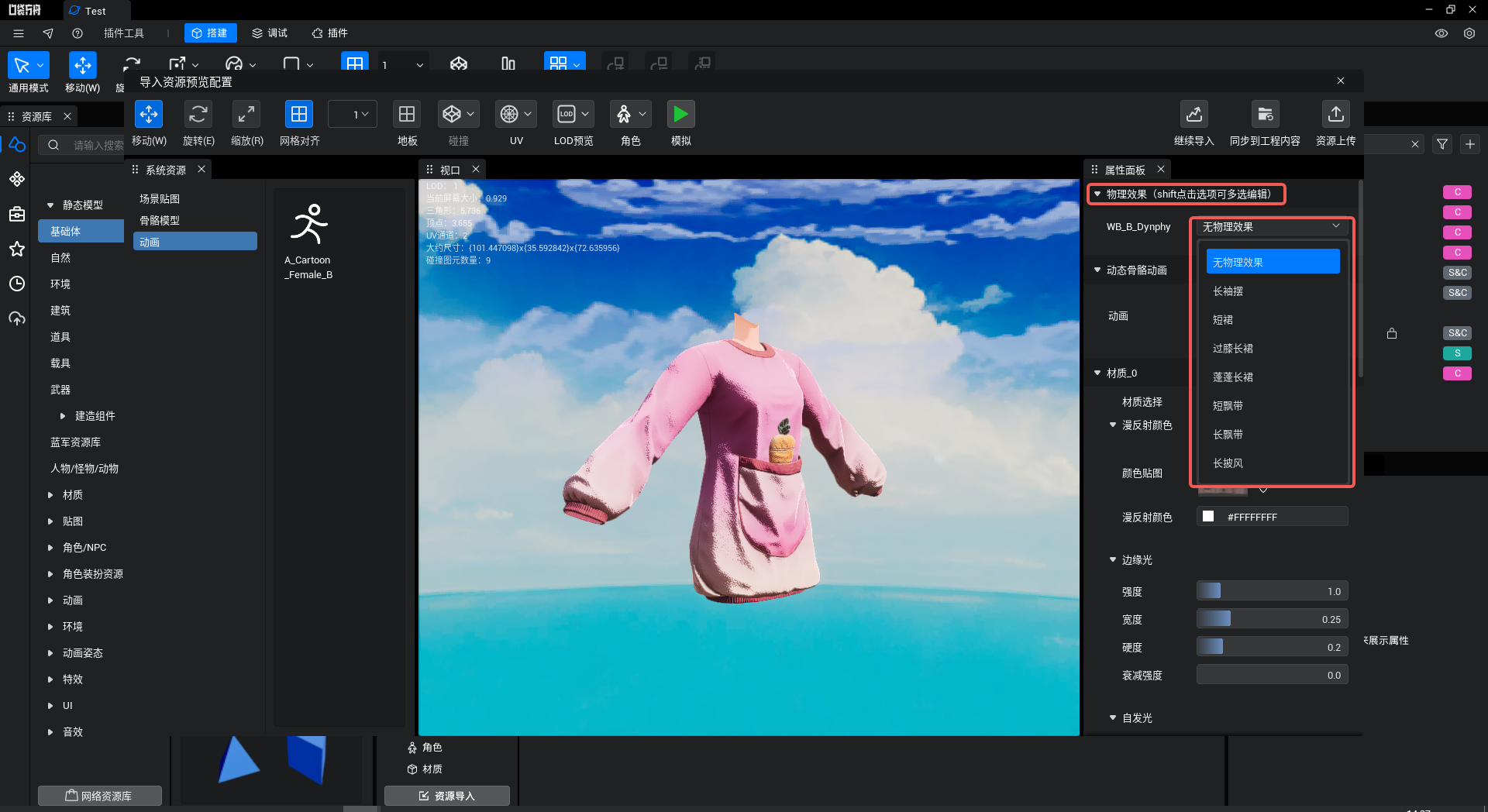Click the history clock sidebar icon

pyautogui.click(x=17, y=284)
